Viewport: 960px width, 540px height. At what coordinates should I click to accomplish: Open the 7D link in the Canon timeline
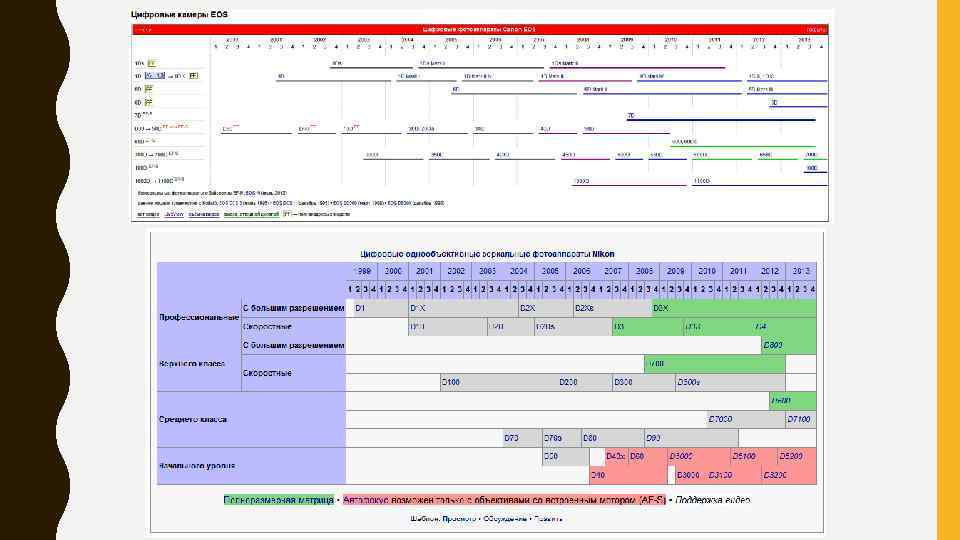pos(631,115)
